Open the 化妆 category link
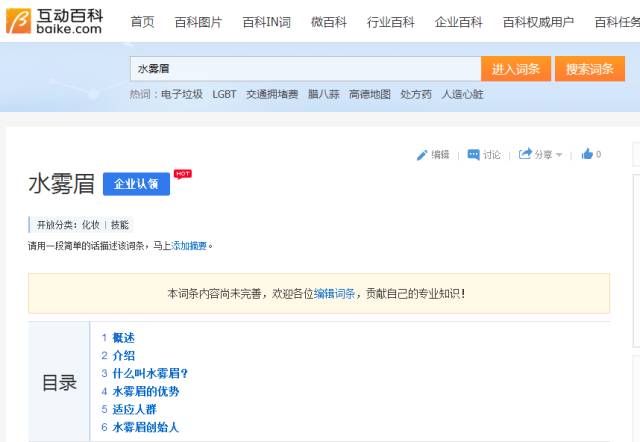 click(x=91, y=225)
